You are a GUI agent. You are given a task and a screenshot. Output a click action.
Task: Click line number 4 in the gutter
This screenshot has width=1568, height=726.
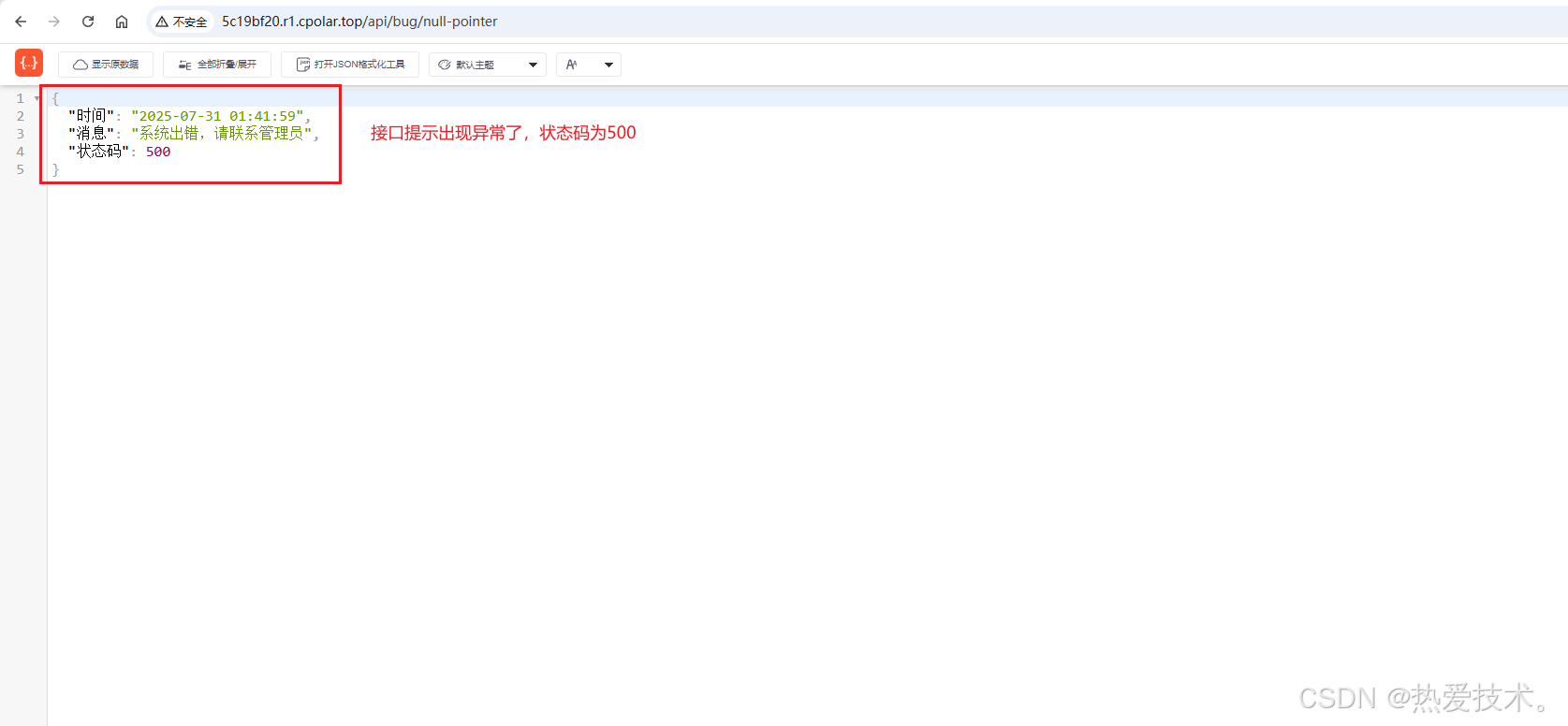point(21,152)
